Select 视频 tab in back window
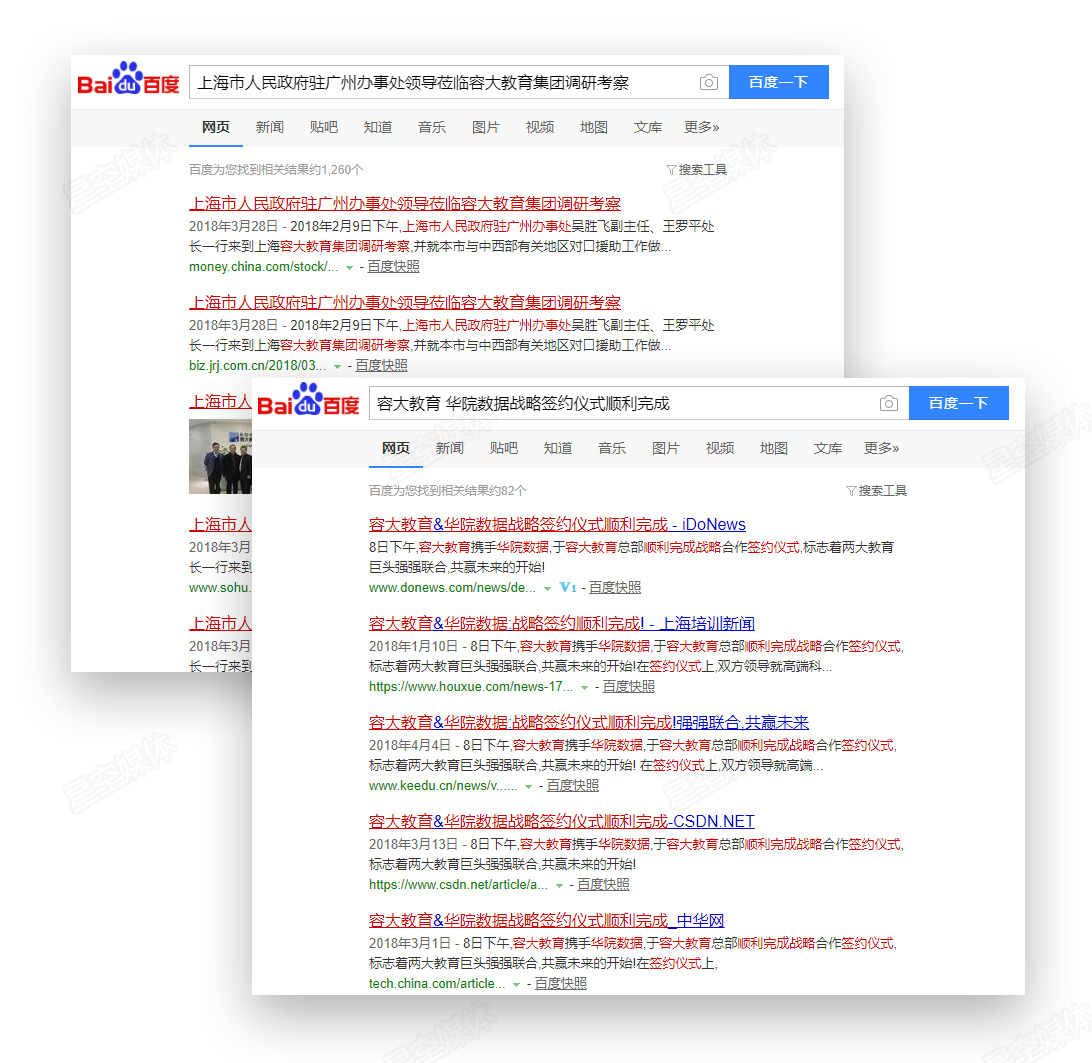 point(540,127)
